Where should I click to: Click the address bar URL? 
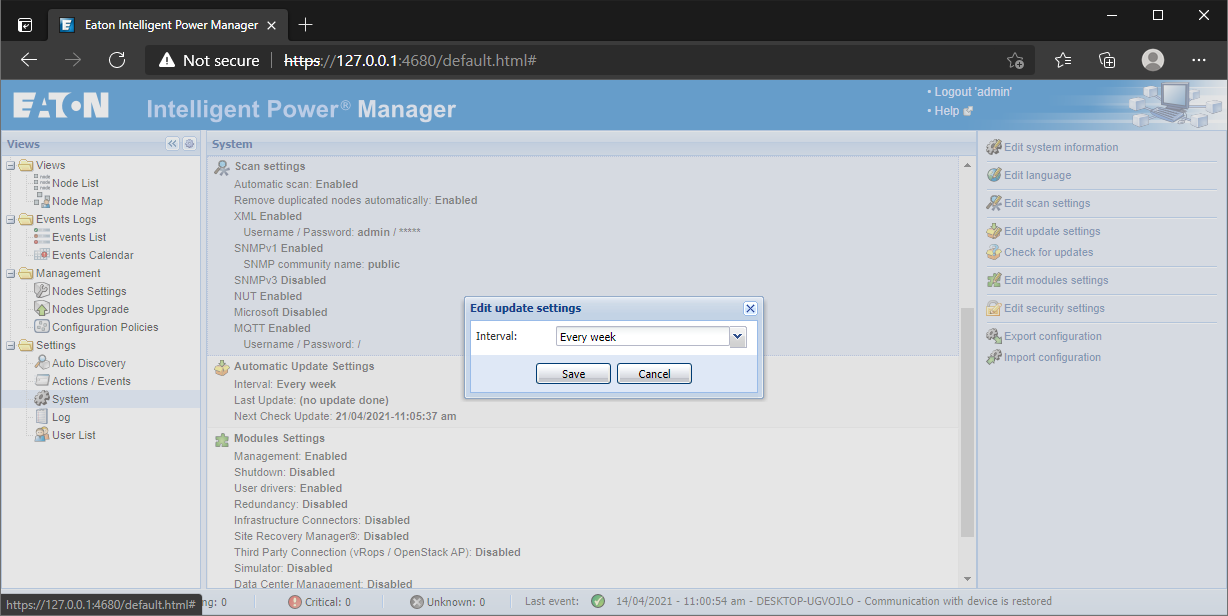pos(410,61)
